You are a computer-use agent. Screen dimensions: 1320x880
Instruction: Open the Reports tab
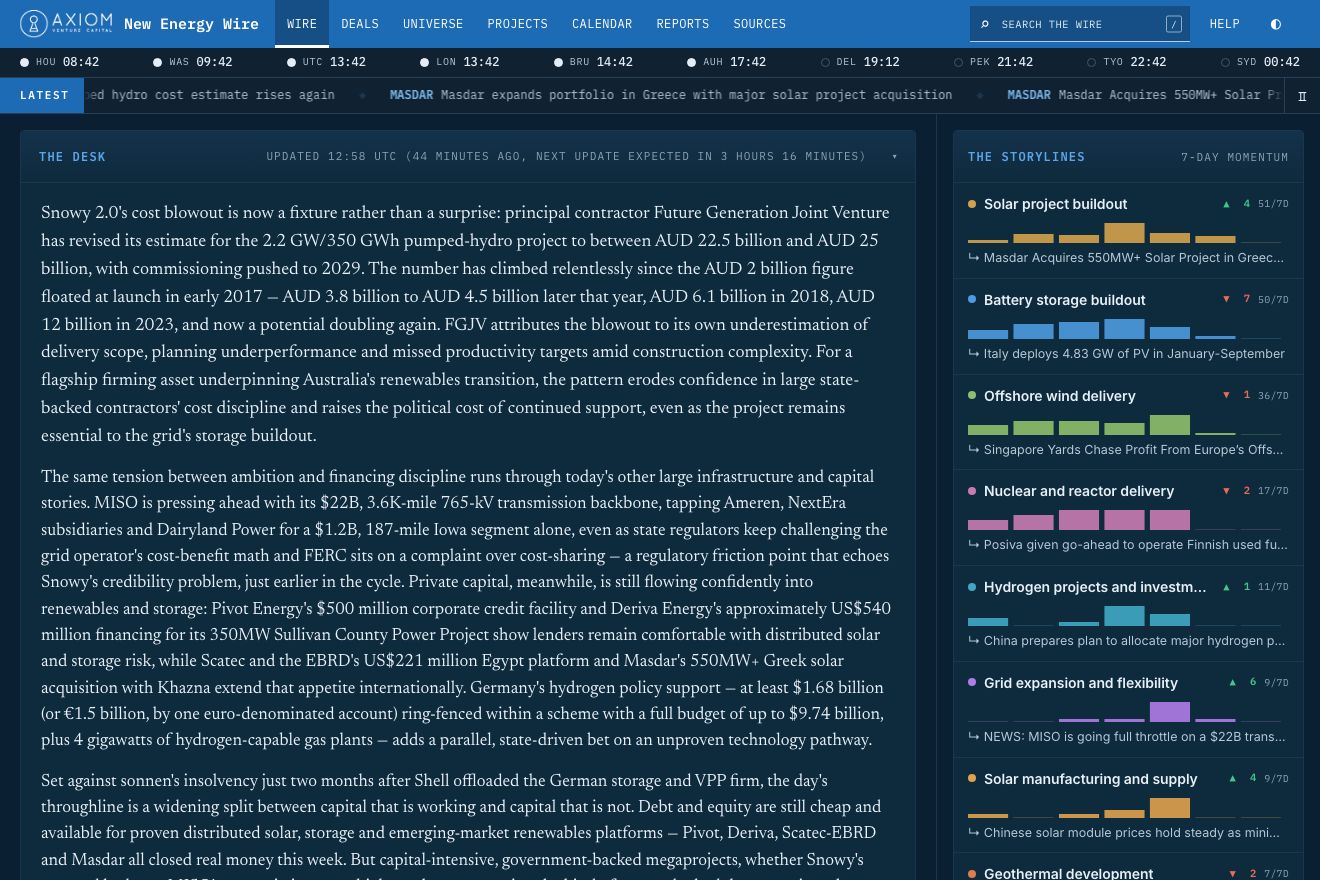[683, 24]
